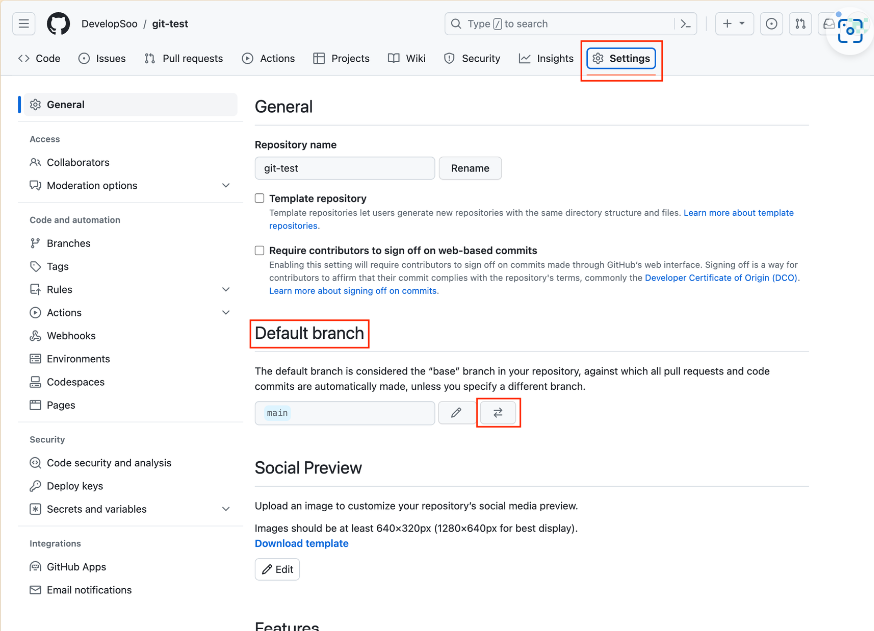This screenshot has width=874, height=631.
Task: Go to the GitHub home logo
Action: point(58,23)
